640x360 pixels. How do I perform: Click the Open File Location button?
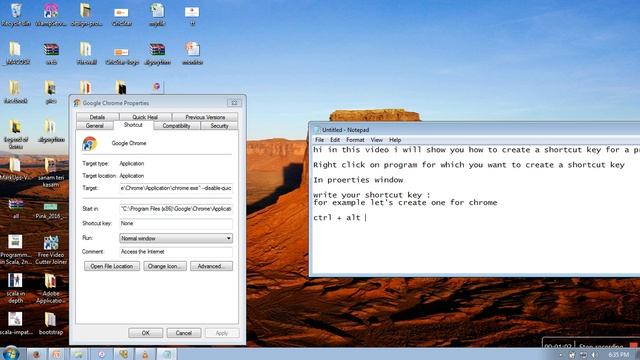click(x=112, y=266)
